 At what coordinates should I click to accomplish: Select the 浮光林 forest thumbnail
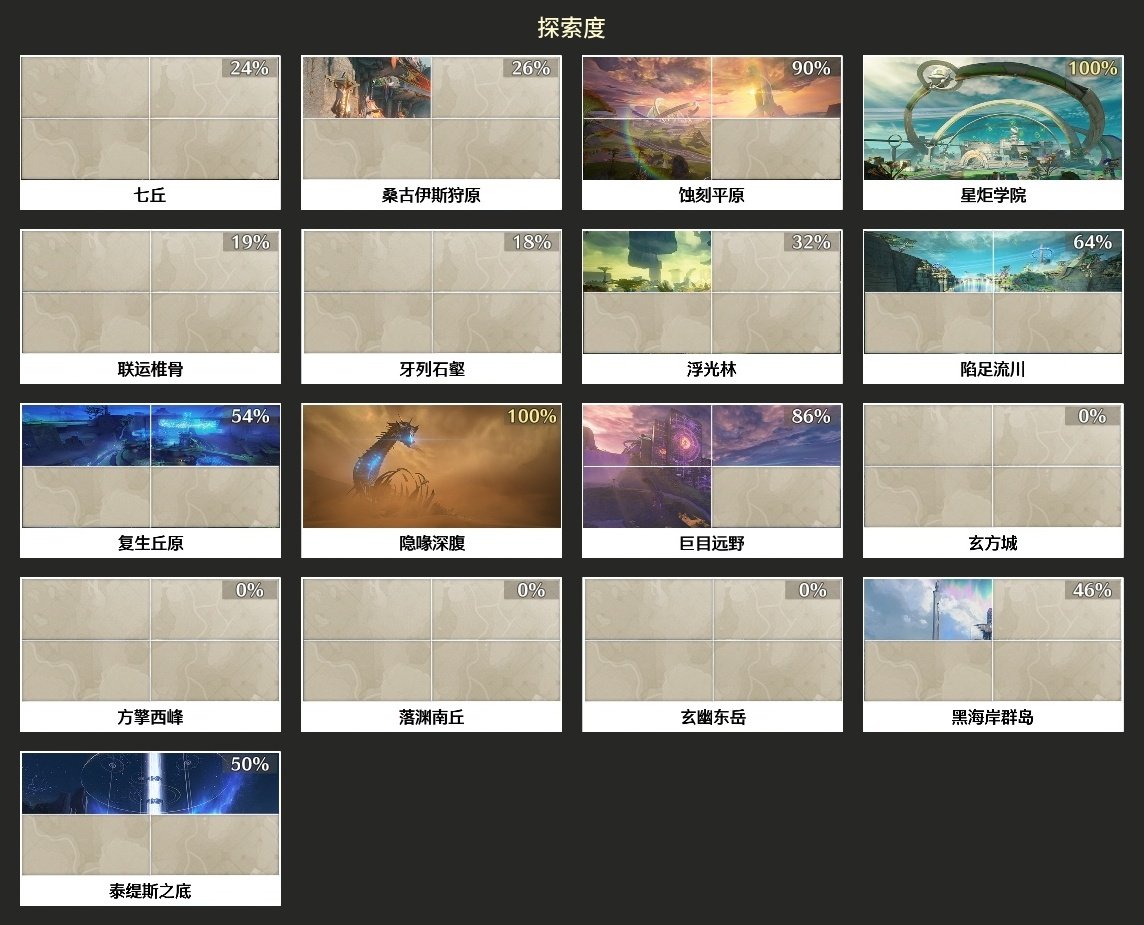point(712,292)
